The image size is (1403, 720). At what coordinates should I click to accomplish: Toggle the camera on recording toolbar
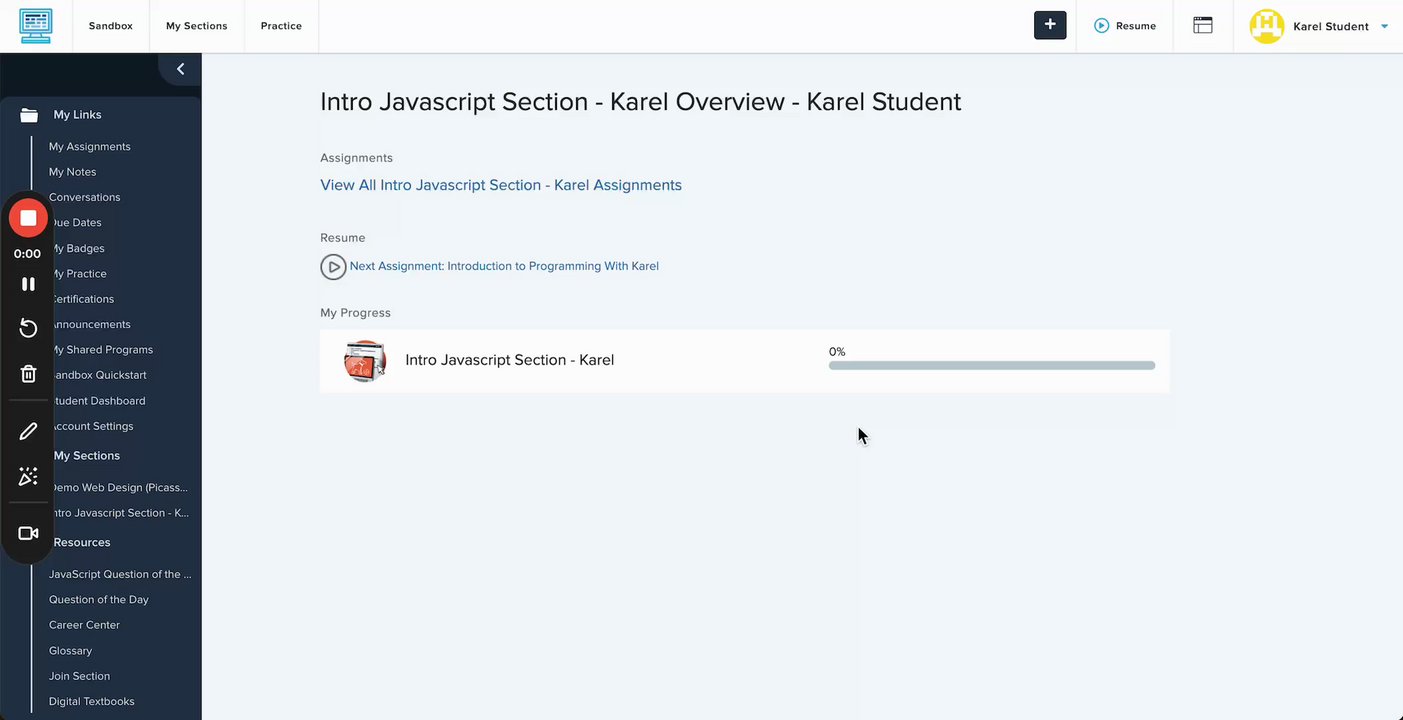coord(28,534)
